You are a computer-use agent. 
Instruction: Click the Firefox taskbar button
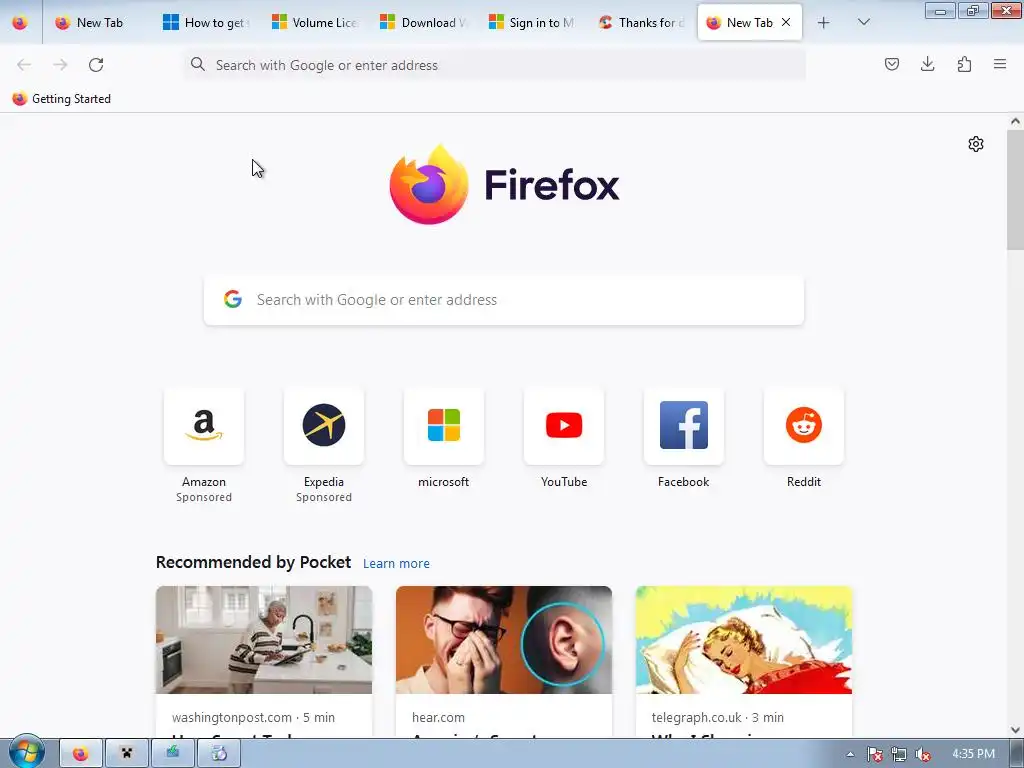pyautogui.click(x=80, y=754)
